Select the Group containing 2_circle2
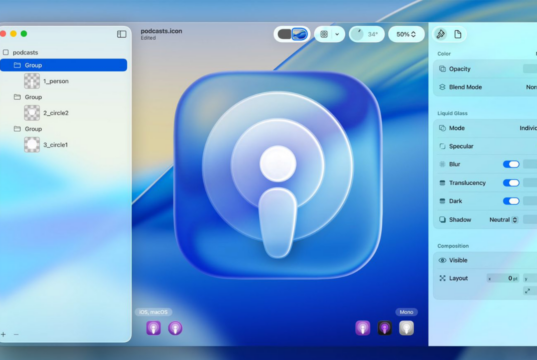Screen dimensions: 537x360 pos(33,97)
